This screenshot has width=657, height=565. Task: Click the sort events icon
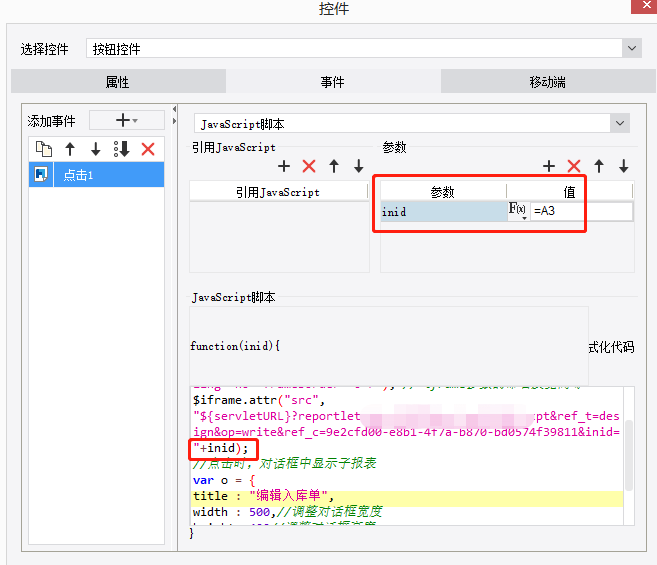point(122,149)
